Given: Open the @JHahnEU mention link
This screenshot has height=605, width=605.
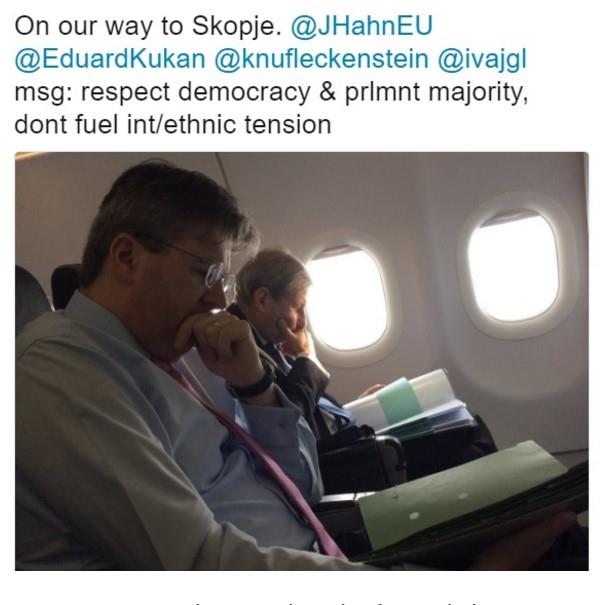Looking at the screenshot, I should click(x=362, y=26).
